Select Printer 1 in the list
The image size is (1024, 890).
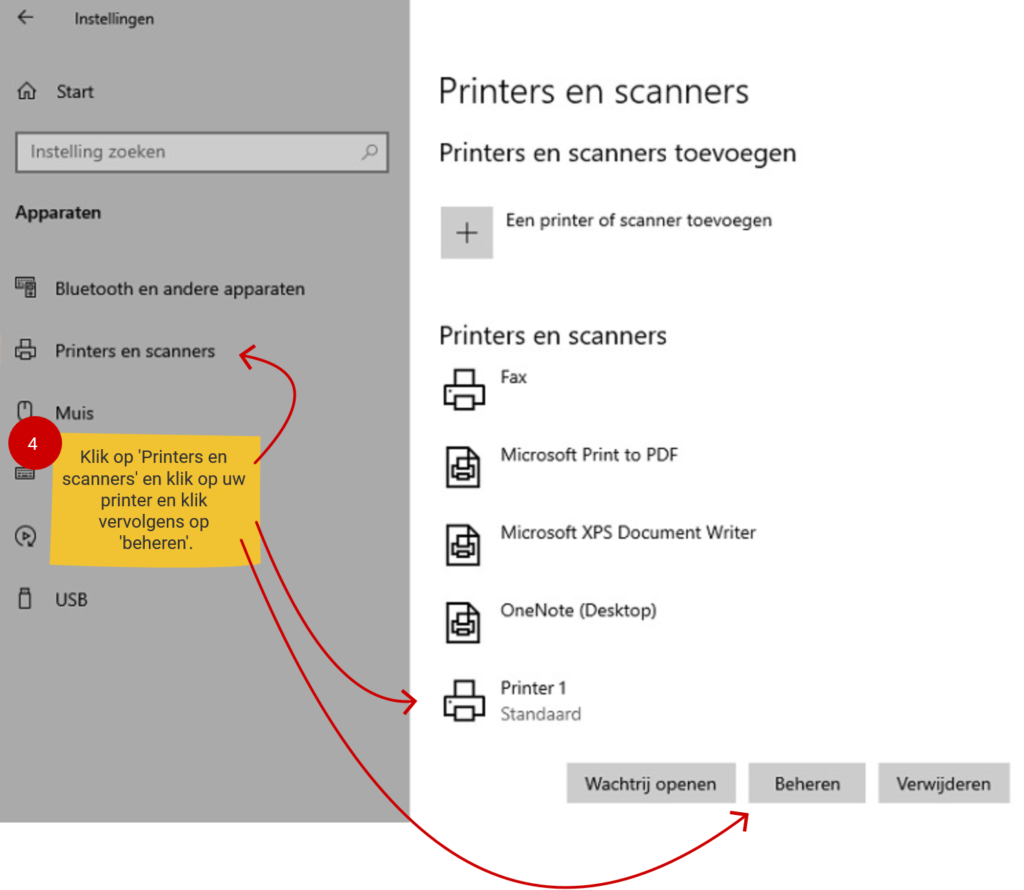pyautogui.click(x=534, y=688)
